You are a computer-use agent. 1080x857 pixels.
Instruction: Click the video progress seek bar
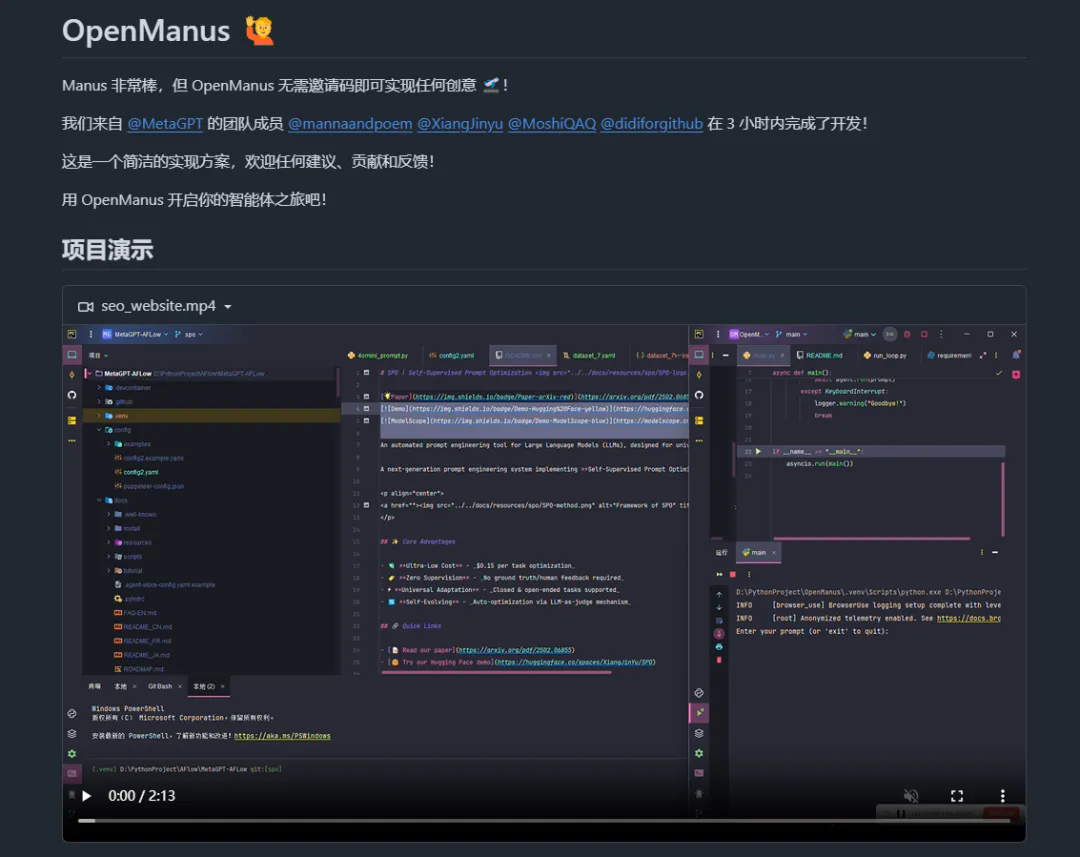[x=540, y=821]
